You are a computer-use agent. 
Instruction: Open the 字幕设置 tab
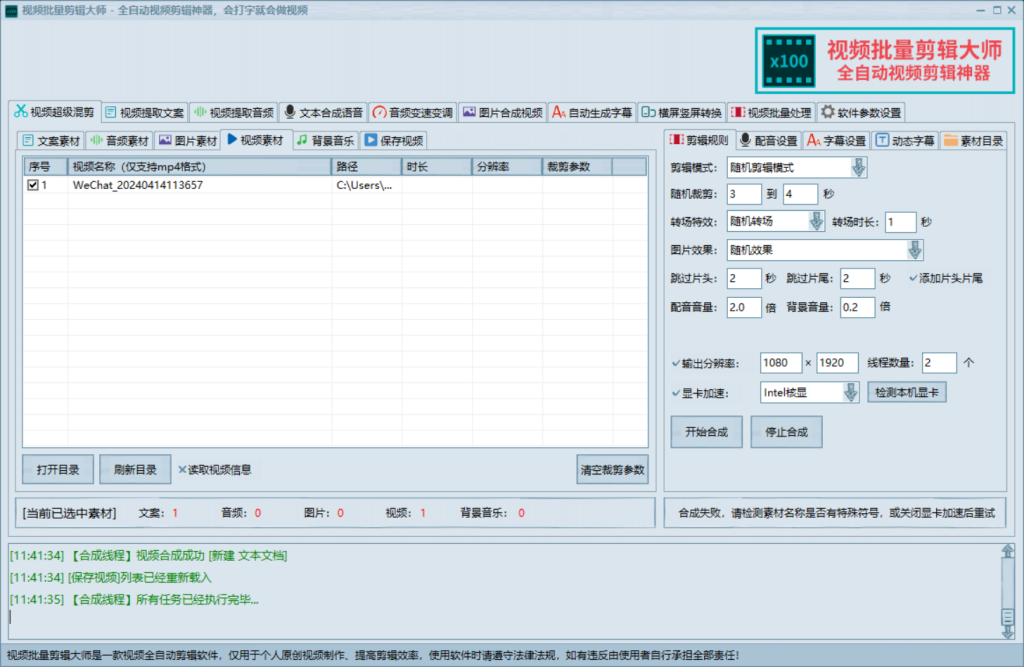tap(836, 140)
